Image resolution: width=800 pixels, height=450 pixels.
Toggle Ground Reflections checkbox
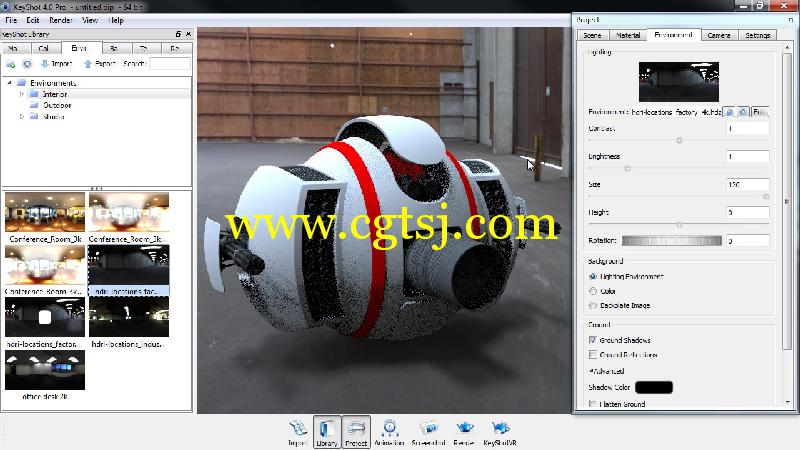click(x=593, y=354)
